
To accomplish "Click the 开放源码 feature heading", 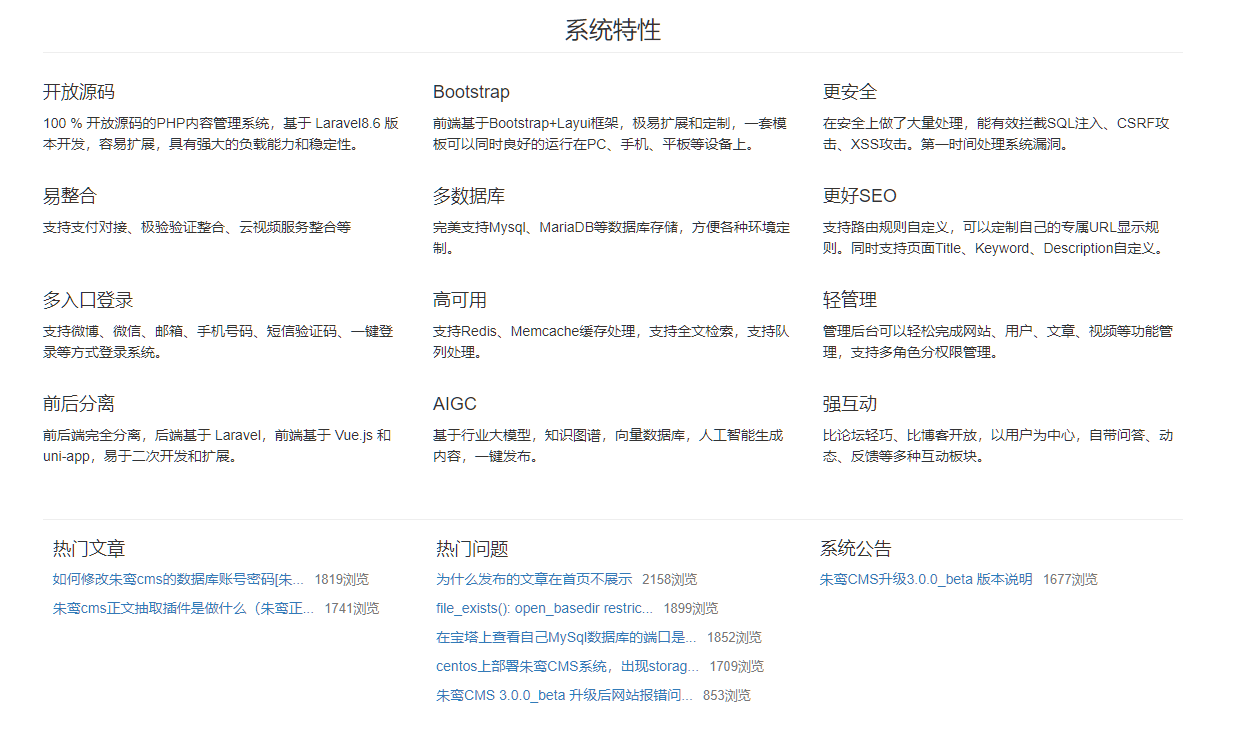I will (x=79, y=92).
